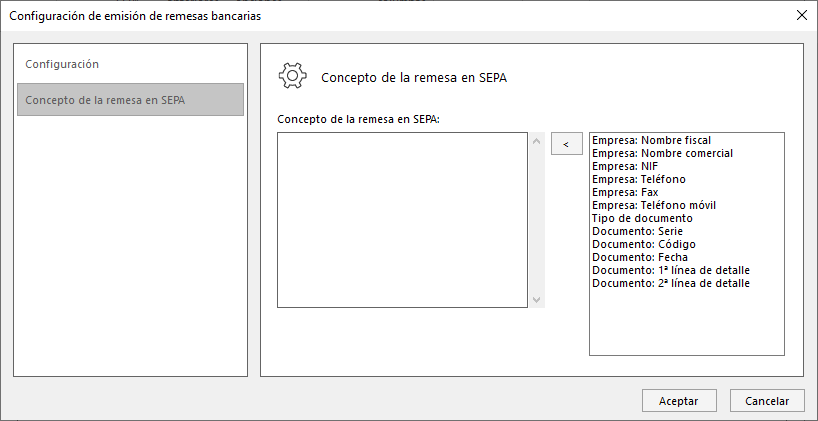The width and height of the screenshot is (818, 421).
Task: Select 'Empresa: Nombre comercial' list entry
Action: [663, 153]
